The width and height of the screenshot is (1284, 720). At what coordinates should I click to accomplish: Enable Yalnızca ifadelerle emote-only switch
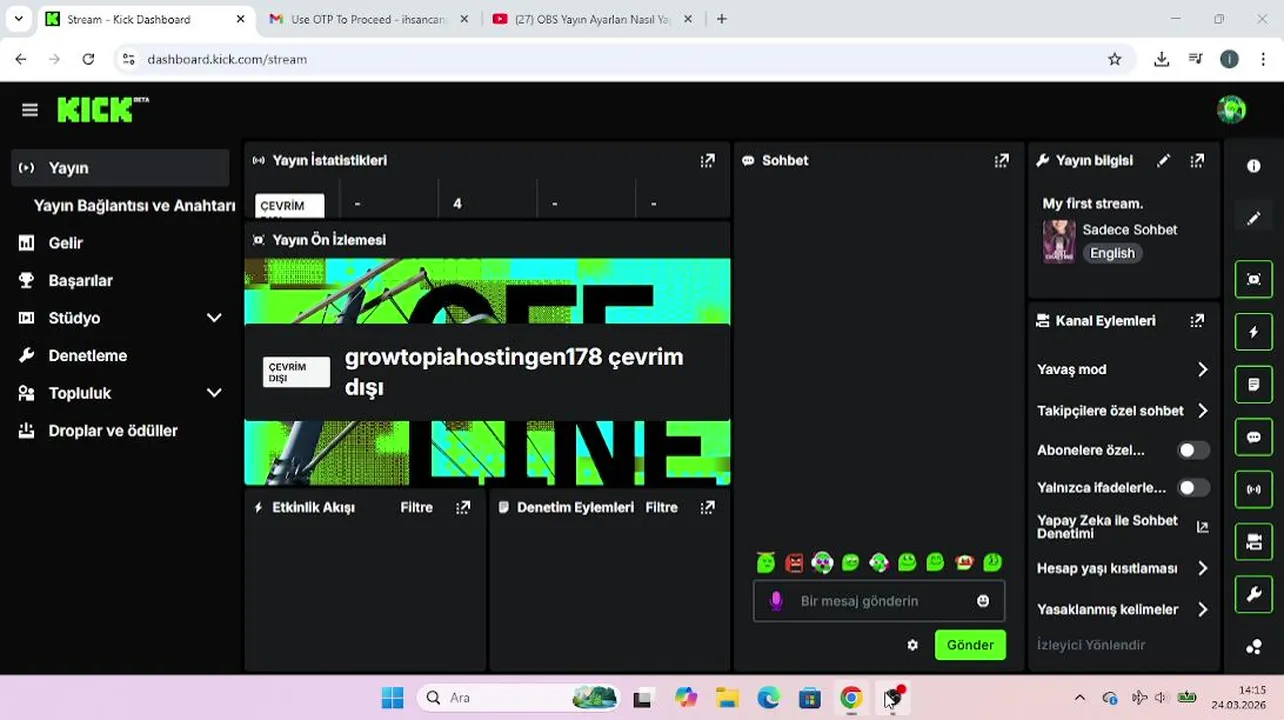pos(1193,488)
